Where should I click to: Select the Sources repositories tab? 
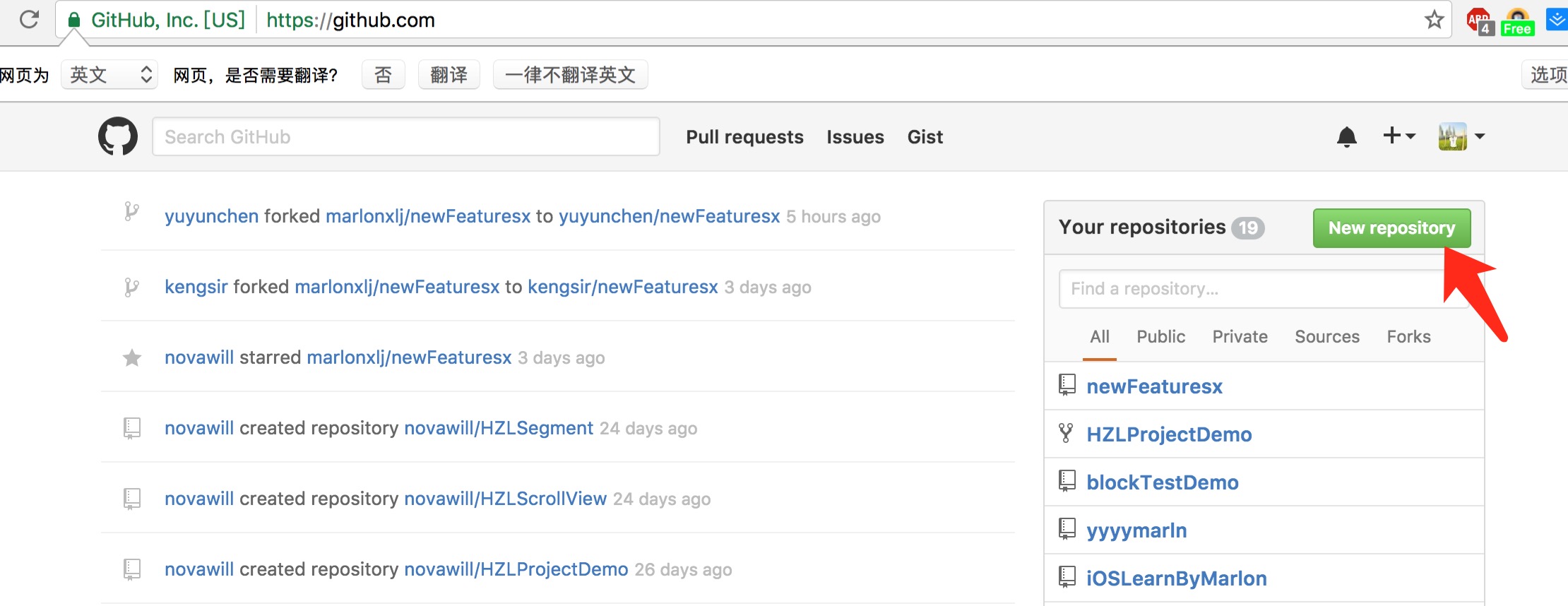click(x=1327, y=337)
